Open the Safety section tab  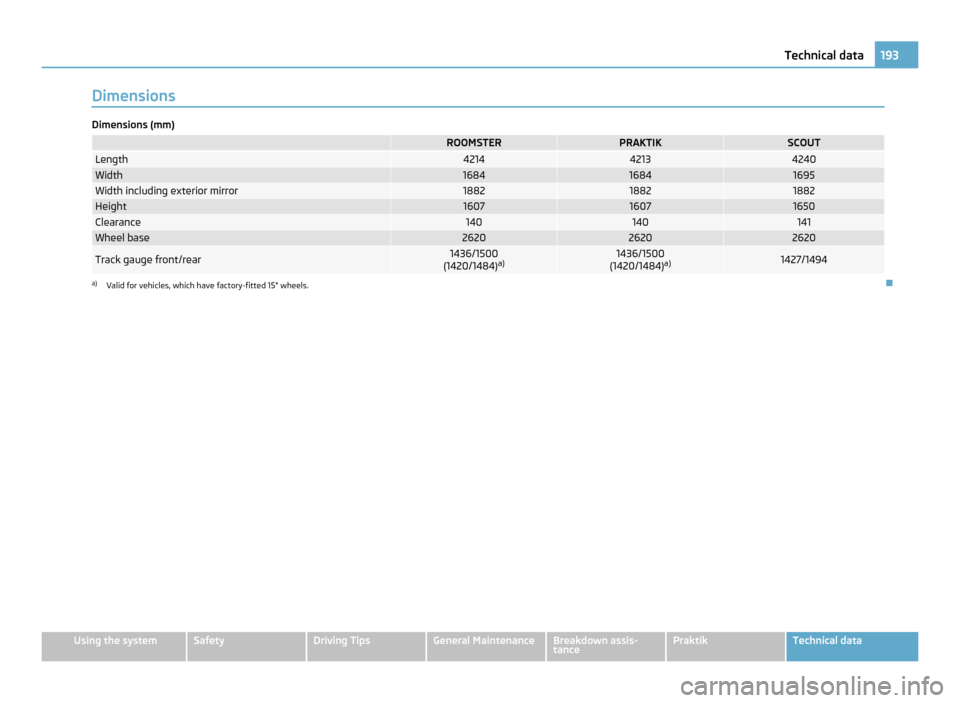tap(246, 646)
